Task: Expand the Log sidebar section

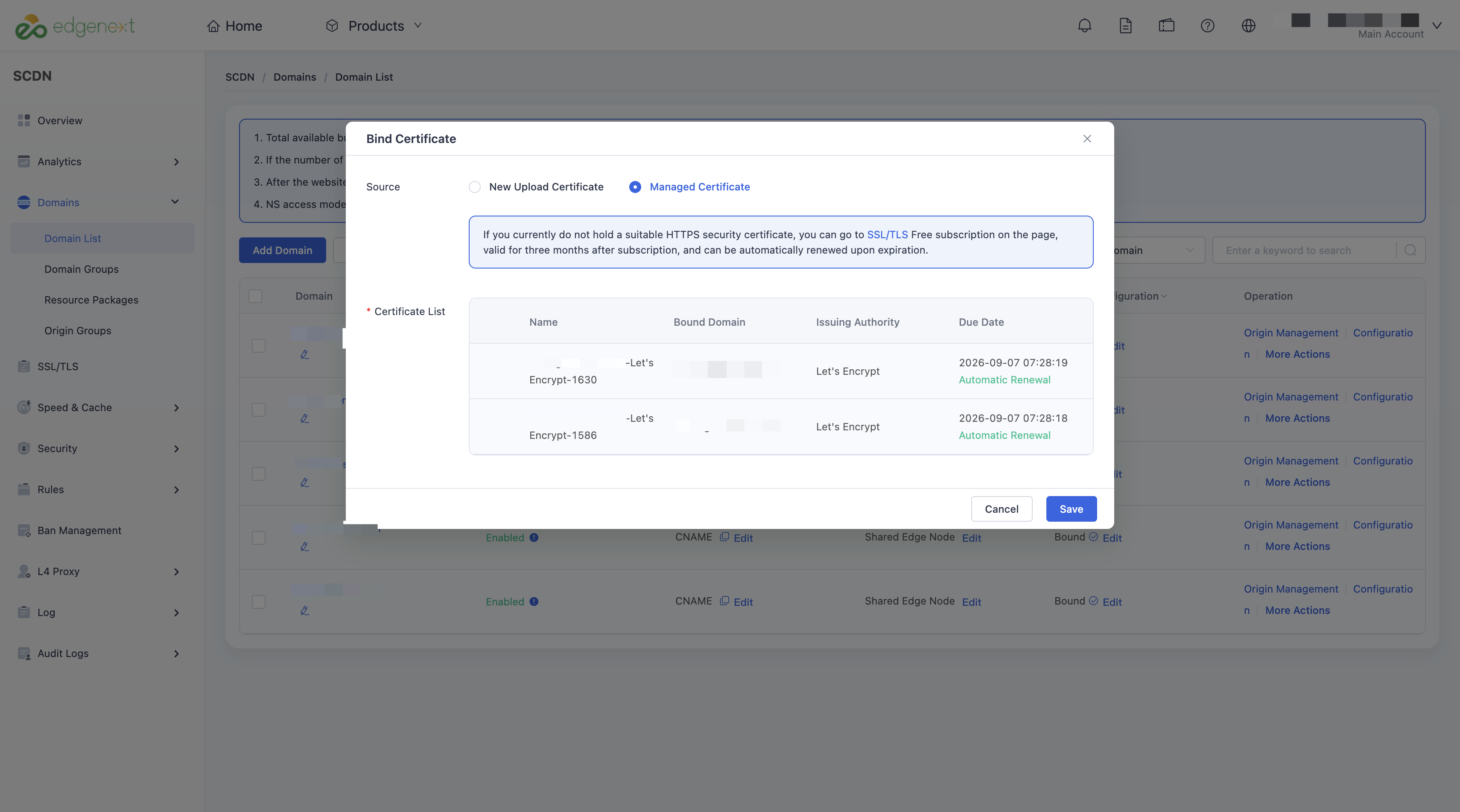Action: 176,613
